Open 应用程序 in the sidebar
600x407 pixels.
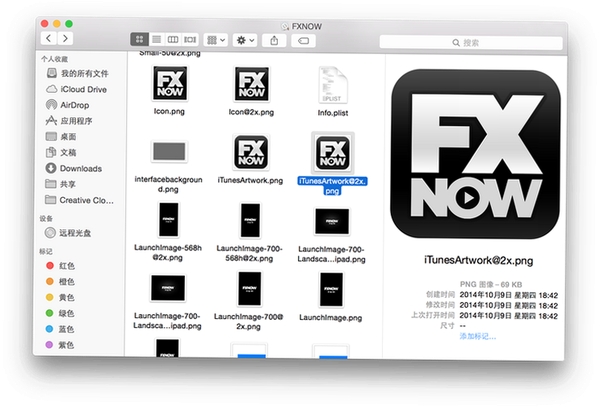(69, 121)
